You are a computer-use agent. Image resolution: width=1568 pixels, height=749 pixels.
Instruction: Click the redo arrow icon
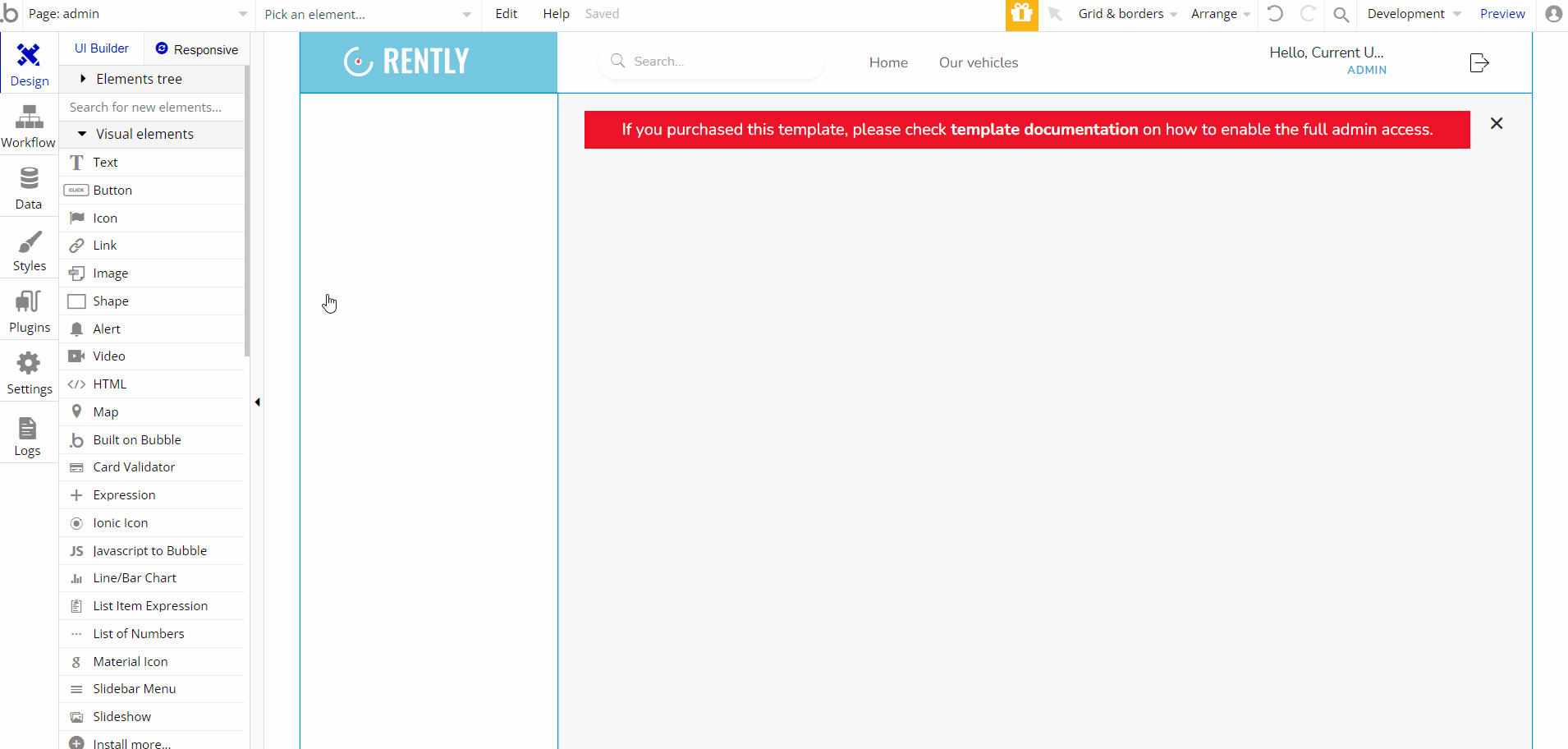click(x=1308, y=14)
